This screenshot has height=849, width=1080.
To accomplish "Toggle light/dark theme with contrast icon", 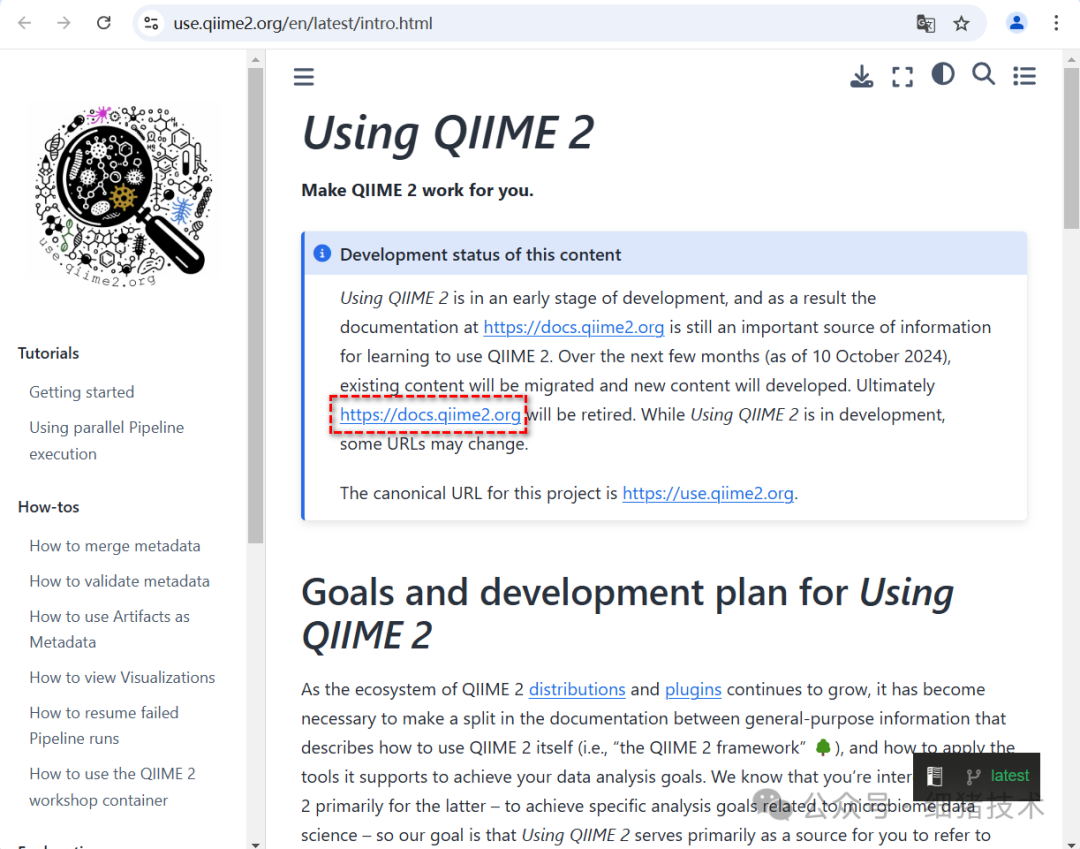I will click(x=942, y=74).
